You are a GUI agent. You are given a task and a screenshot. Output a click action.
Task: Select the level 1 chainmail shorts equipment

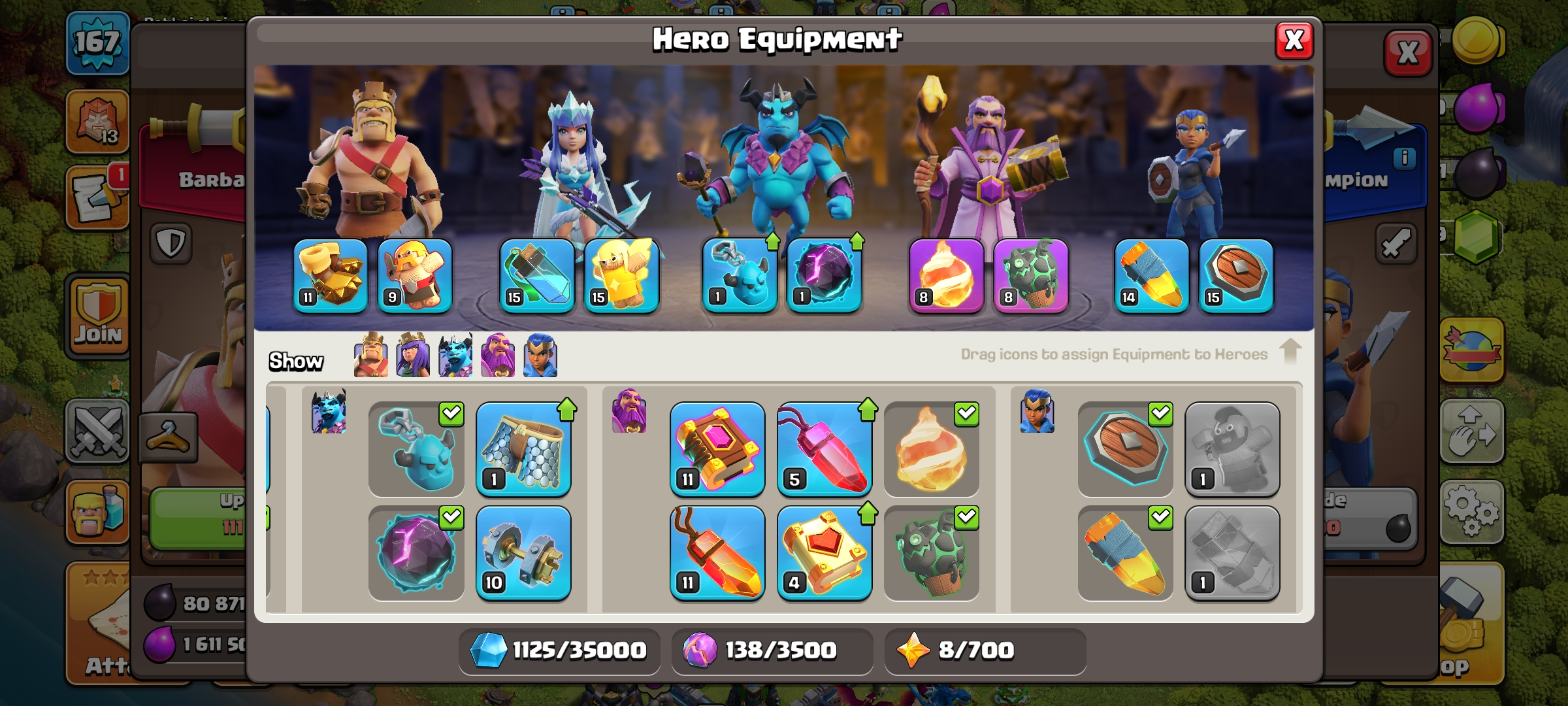[x=523, y=449]
